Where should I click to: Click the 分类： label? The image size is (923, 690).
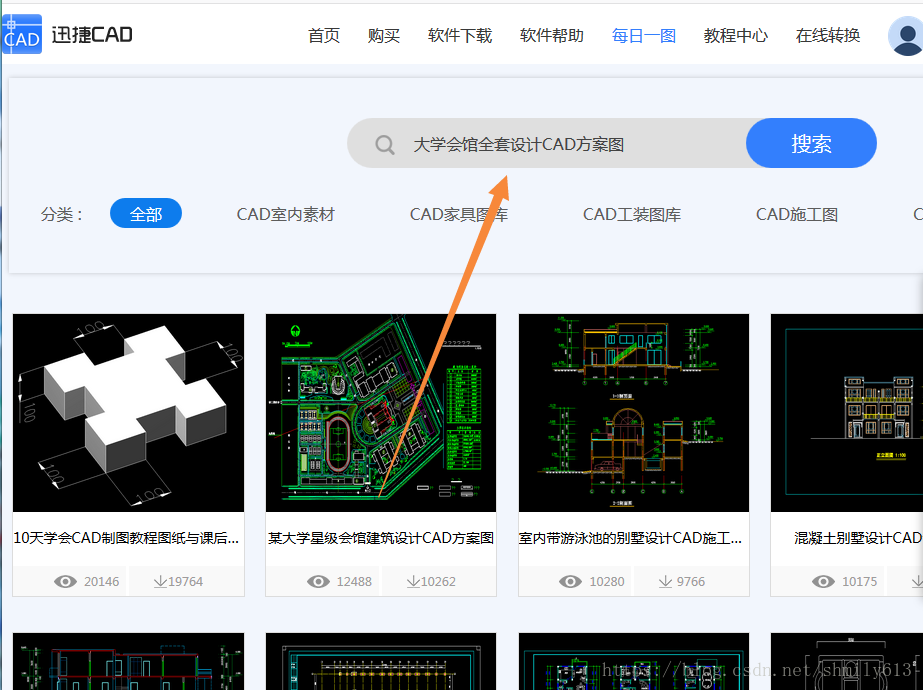click(x=62, y=214)
